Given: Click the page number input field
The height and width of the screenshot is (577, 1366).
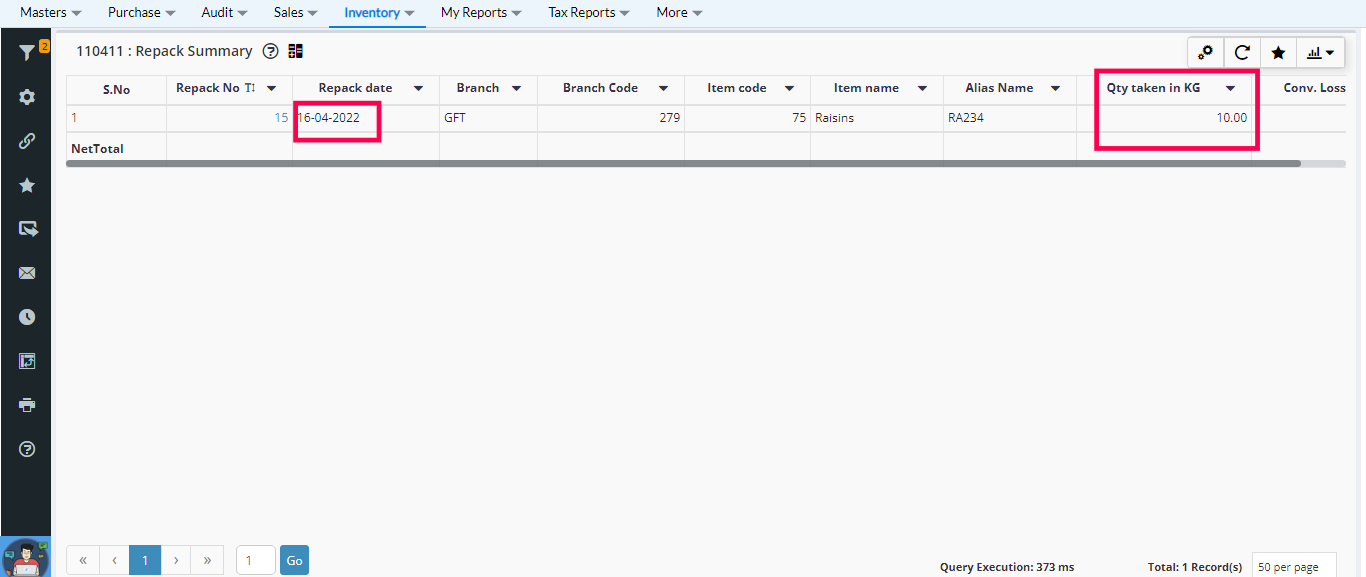Looking at the screenshot, I should pos(256,560).
